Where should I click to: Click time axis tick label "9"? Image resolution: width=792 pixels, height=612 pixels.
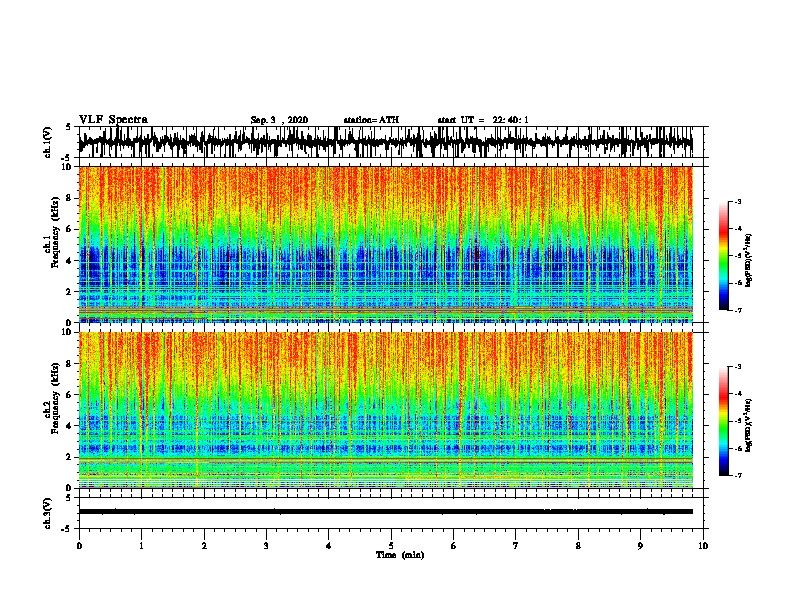click(640, 546)
